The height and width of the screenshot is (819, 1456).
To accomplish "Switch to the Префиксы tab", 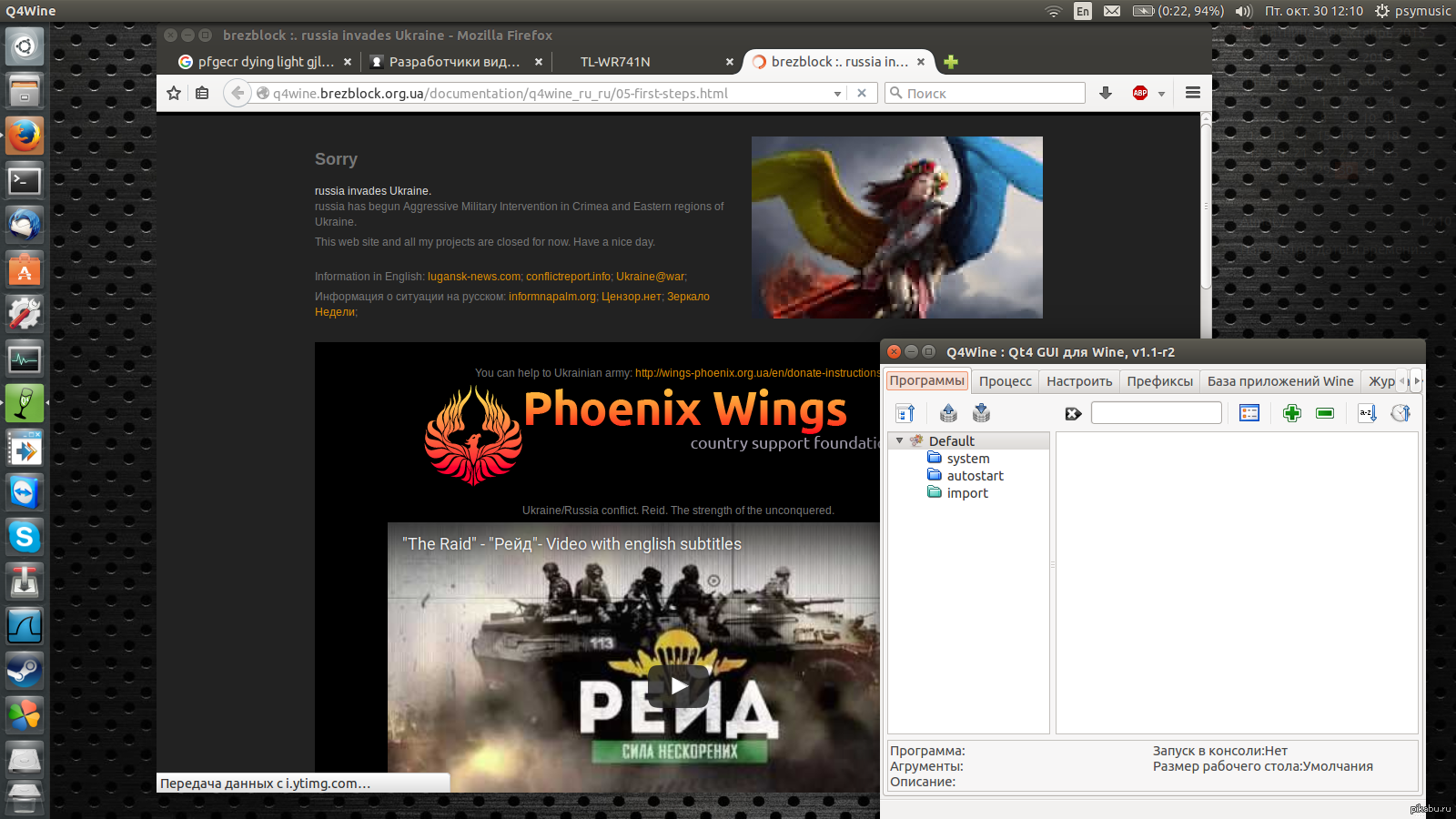I will tap(1160, 381).
